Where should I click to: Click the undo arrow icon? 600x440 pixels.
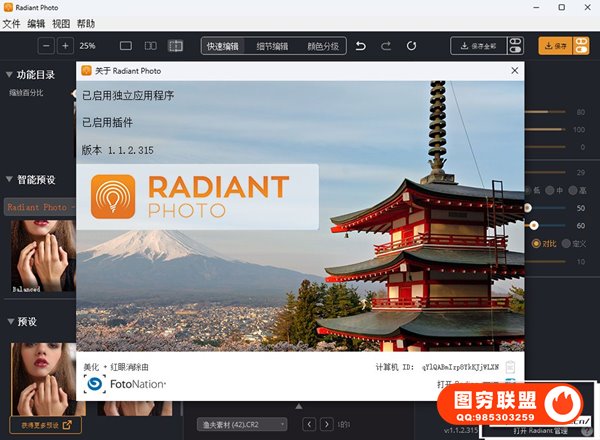click(x=360, y=46)
